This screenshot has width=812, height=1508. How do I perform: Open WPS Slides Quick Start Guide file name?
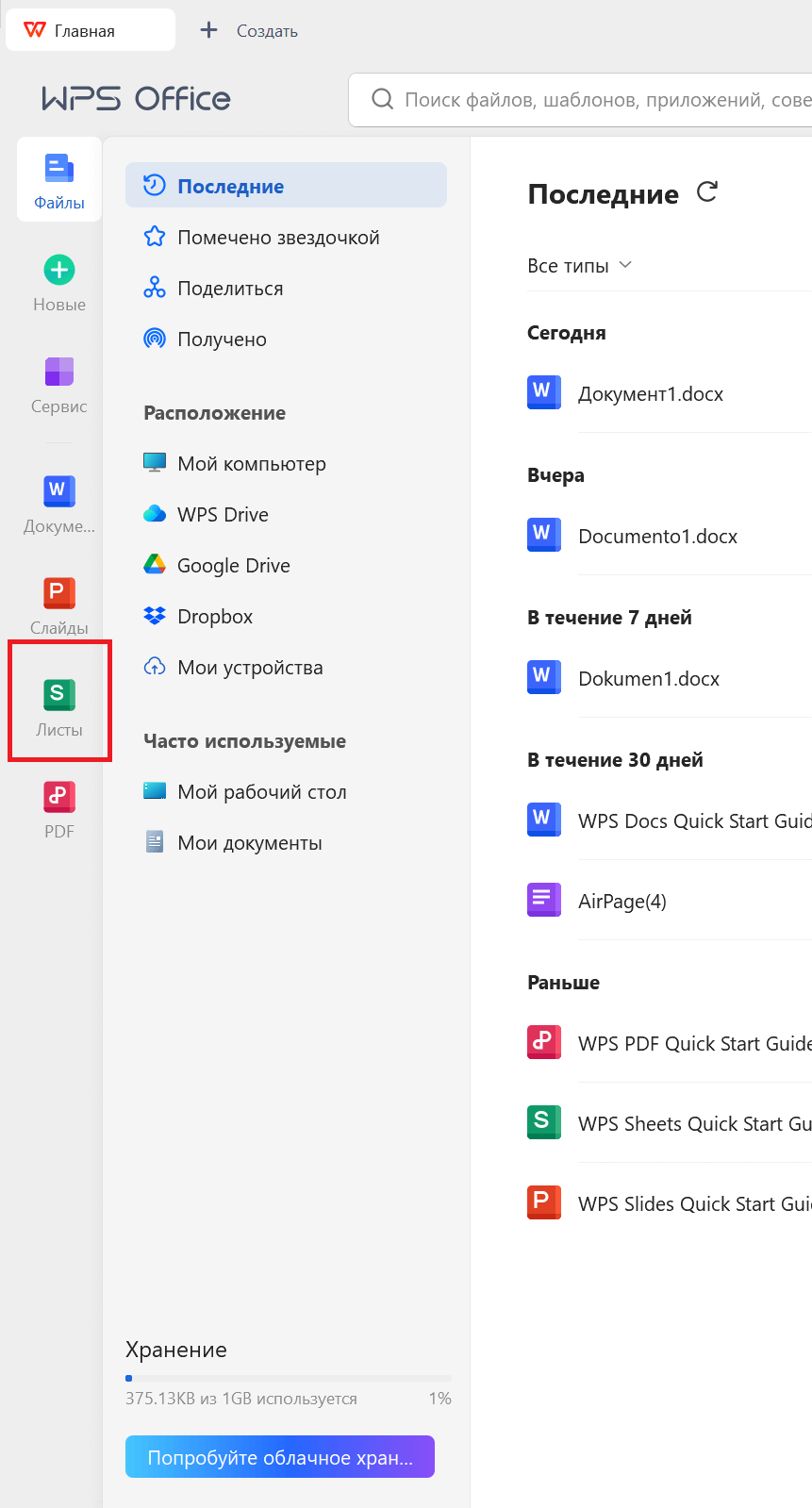click(x=694, y=1203)
